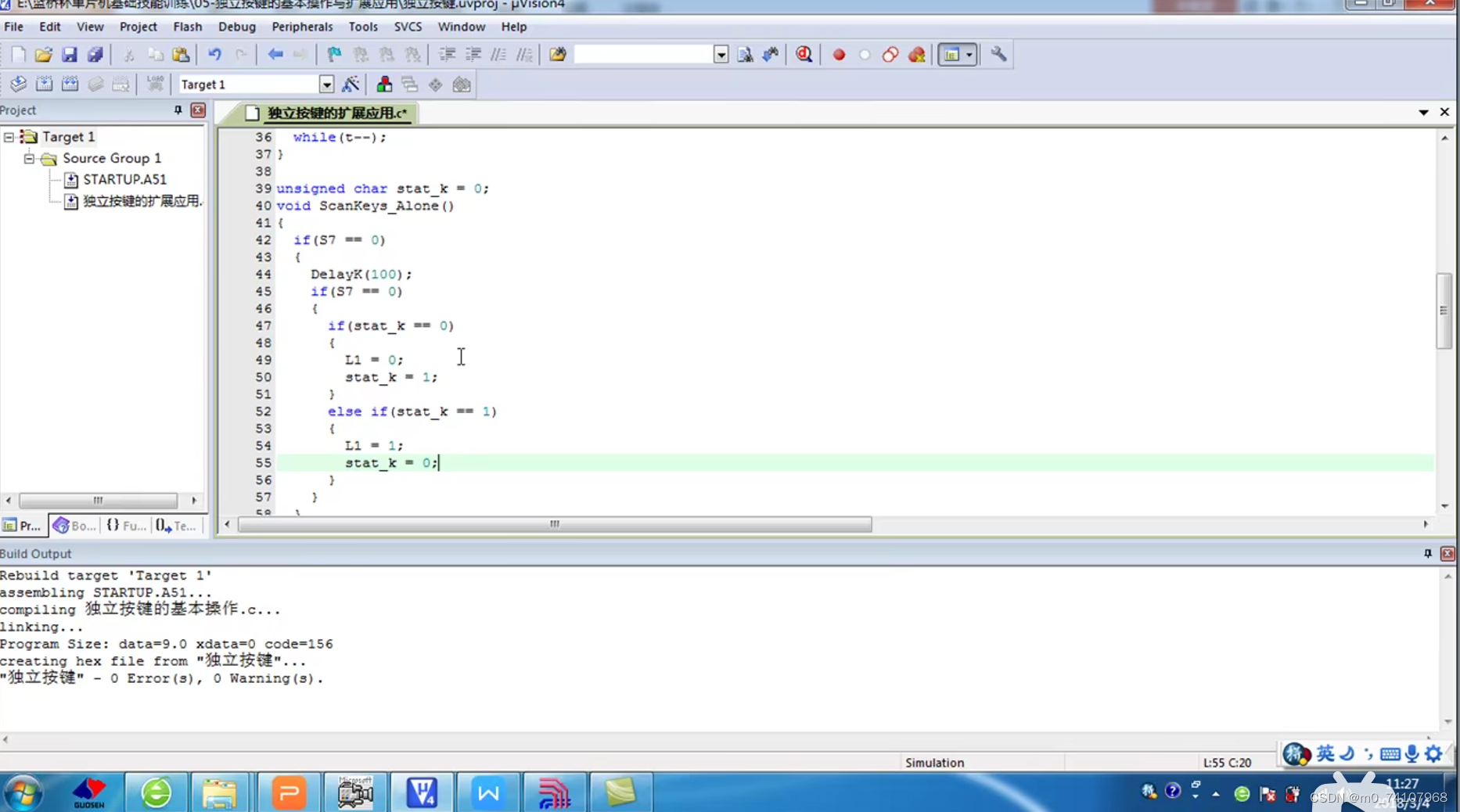Navigate backwards with the blue arrow
Screen dimensions: 1460x812
pyautogui.click(x=275, y=55)
